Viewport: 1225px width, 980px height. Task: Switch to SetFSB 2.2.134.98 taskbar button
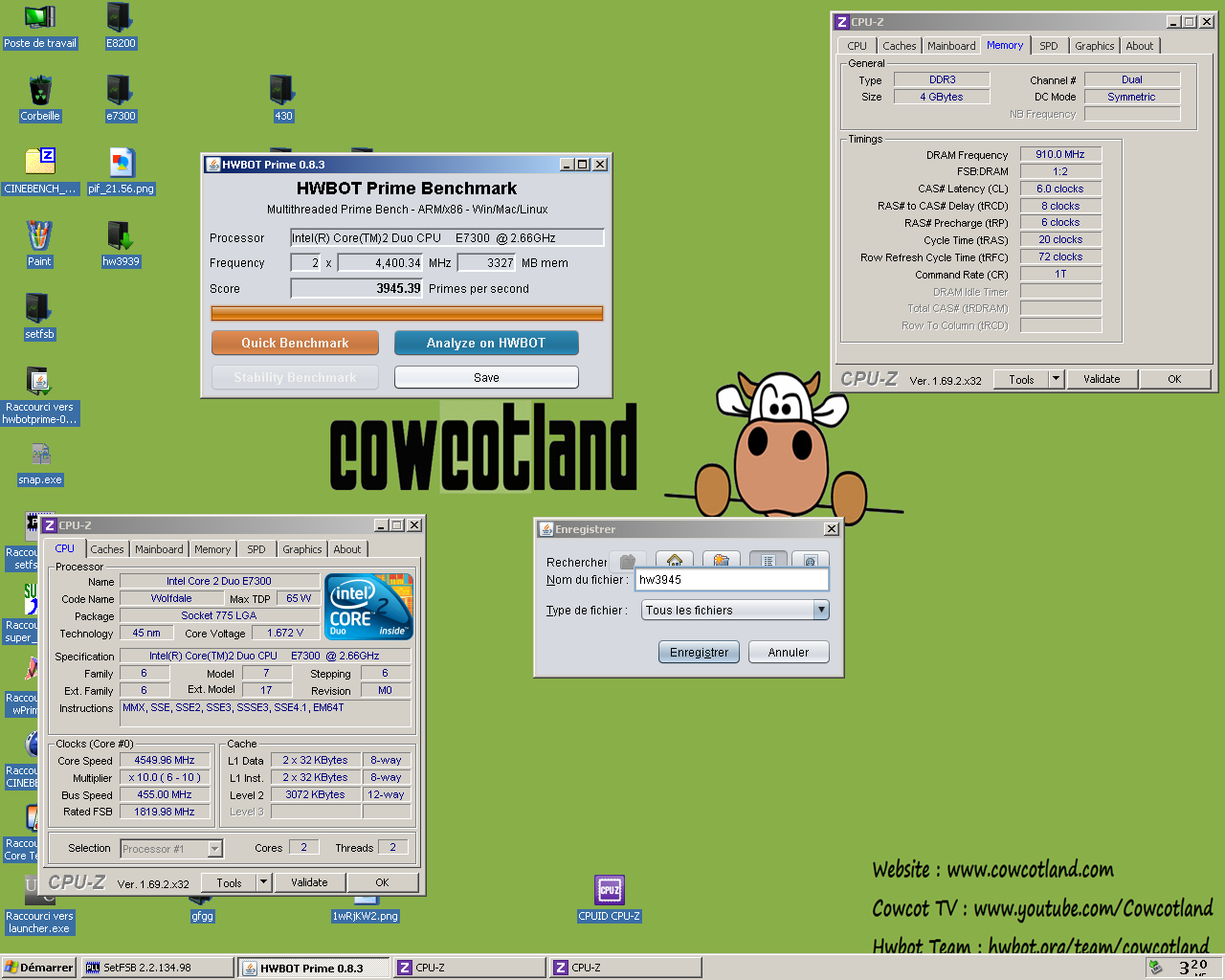tap(158, 968)
